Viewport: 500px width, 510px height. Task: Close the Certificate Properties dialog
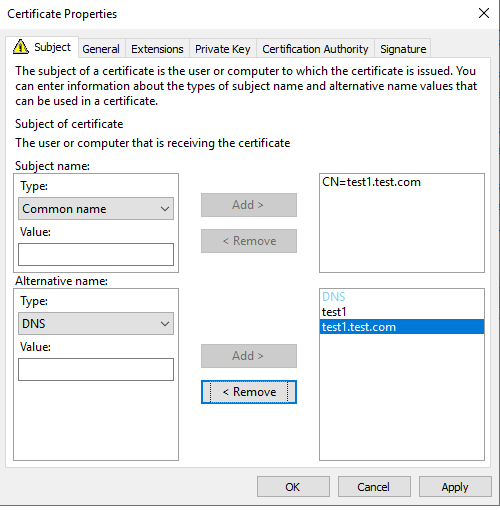tap(484, 13)
